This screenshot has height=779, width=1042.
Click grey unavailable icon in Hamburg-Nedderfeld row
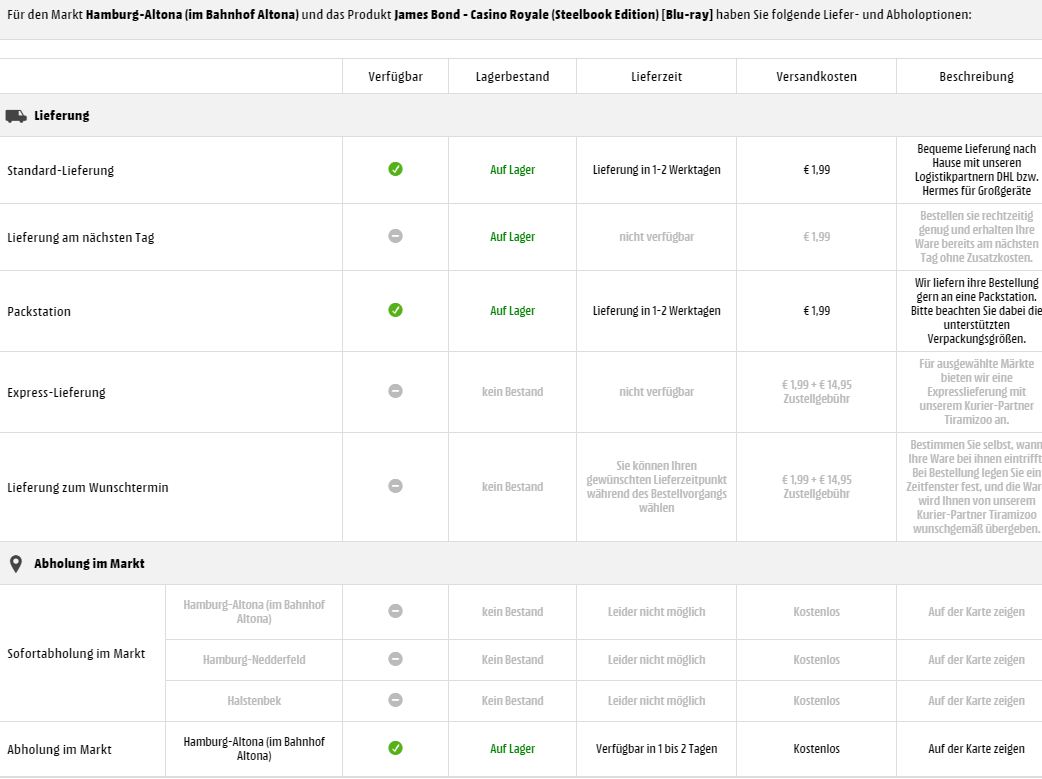click(395, 660)
